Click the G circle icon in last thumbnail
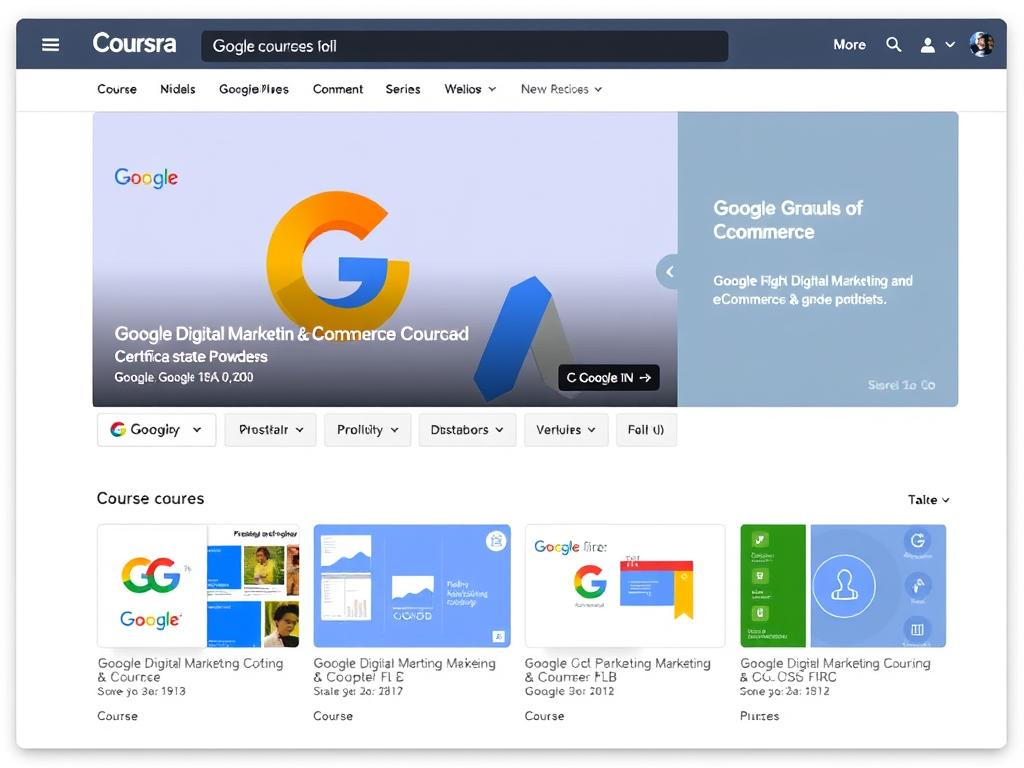Viewport: 1024px width, 768px height. 918,540
